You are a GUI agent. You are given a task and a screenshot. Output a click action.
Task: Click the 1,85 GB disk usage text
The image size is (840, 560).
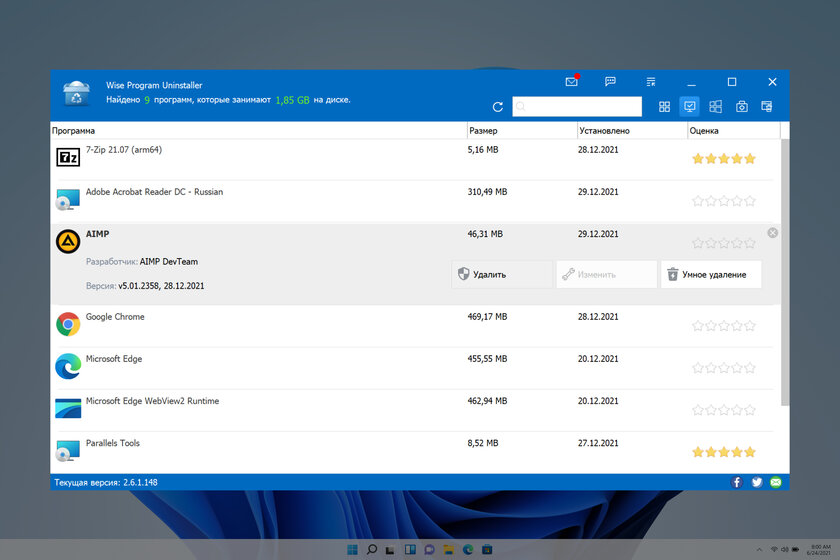(292, 100)
